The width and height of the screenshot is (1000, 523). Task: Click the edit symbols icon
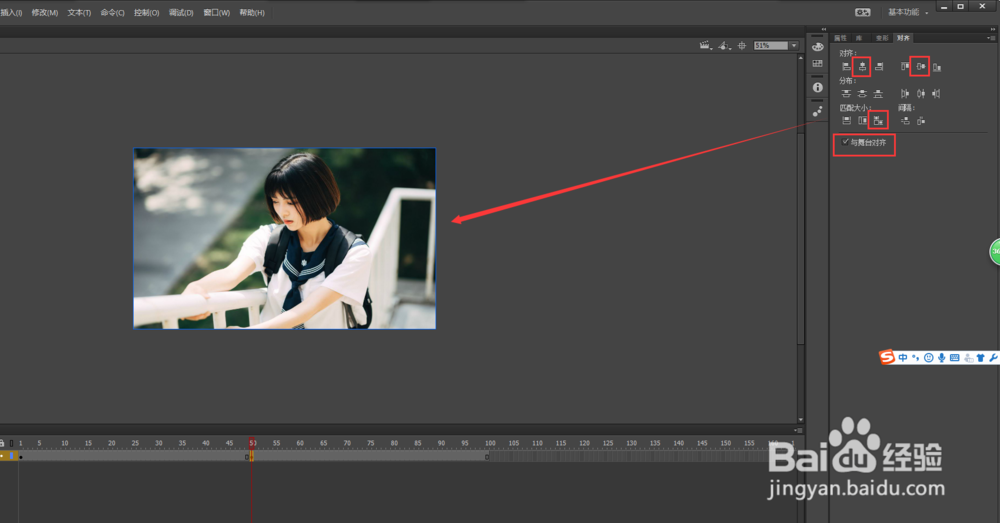(x=724, y=45)
